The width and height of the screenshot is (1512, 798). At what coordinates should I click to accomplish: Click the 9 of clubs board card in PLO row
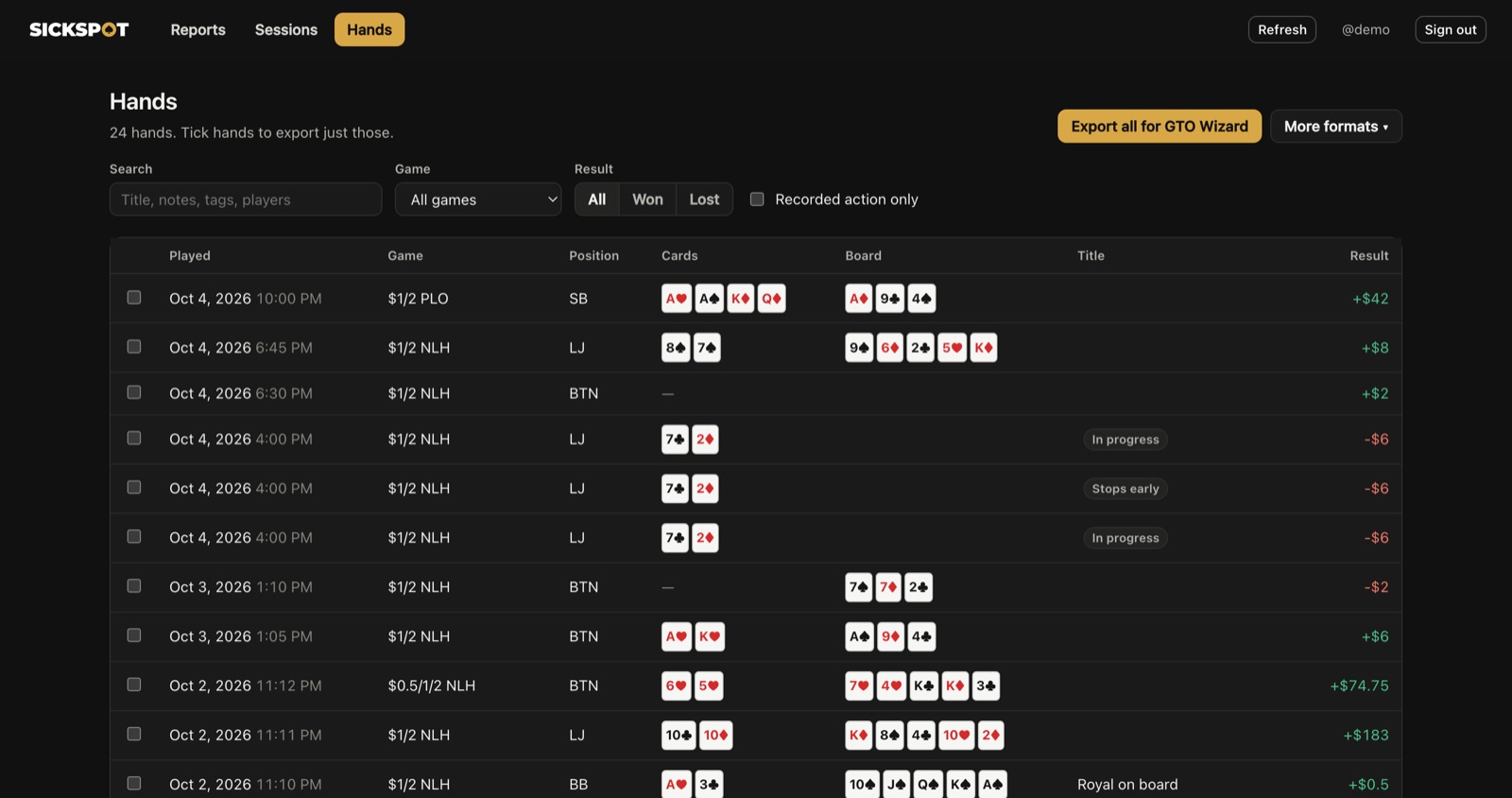(x=890, y=299)
